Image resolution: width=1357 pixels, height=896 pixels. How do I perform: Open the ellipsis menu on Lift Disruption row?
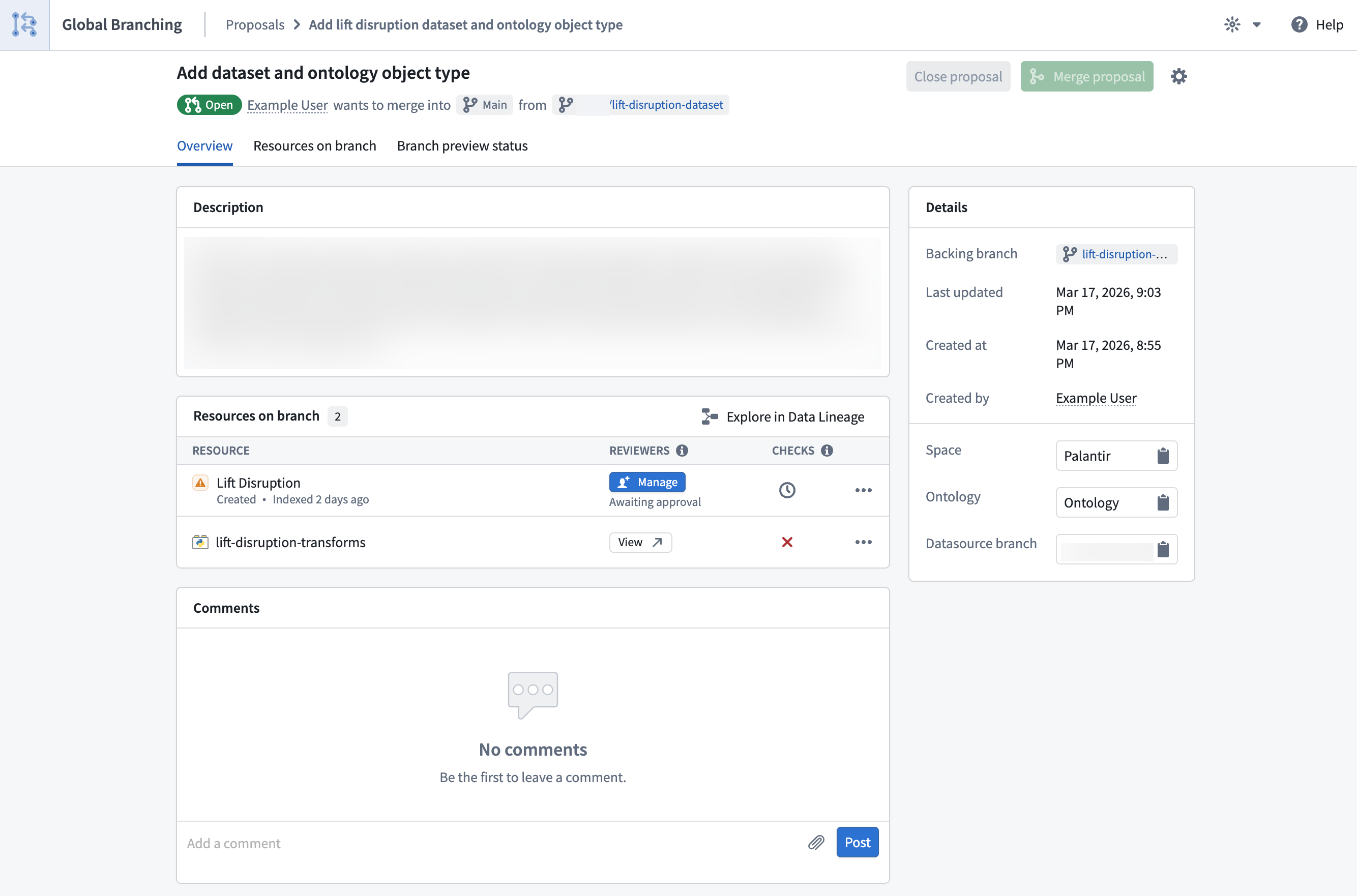click(863, 490)
